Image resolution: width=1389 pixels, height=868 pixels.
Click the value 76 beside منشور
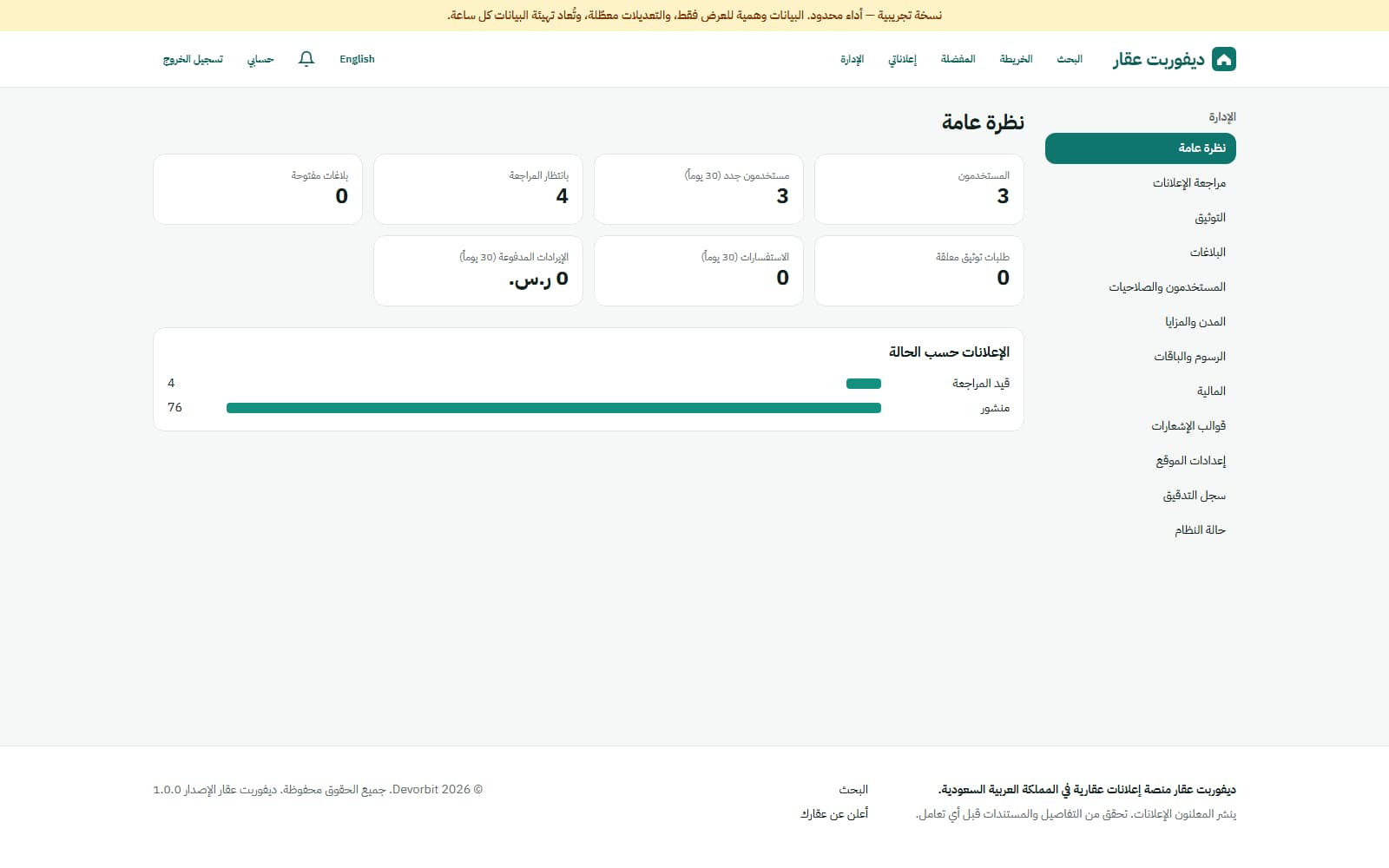[174, 408]
